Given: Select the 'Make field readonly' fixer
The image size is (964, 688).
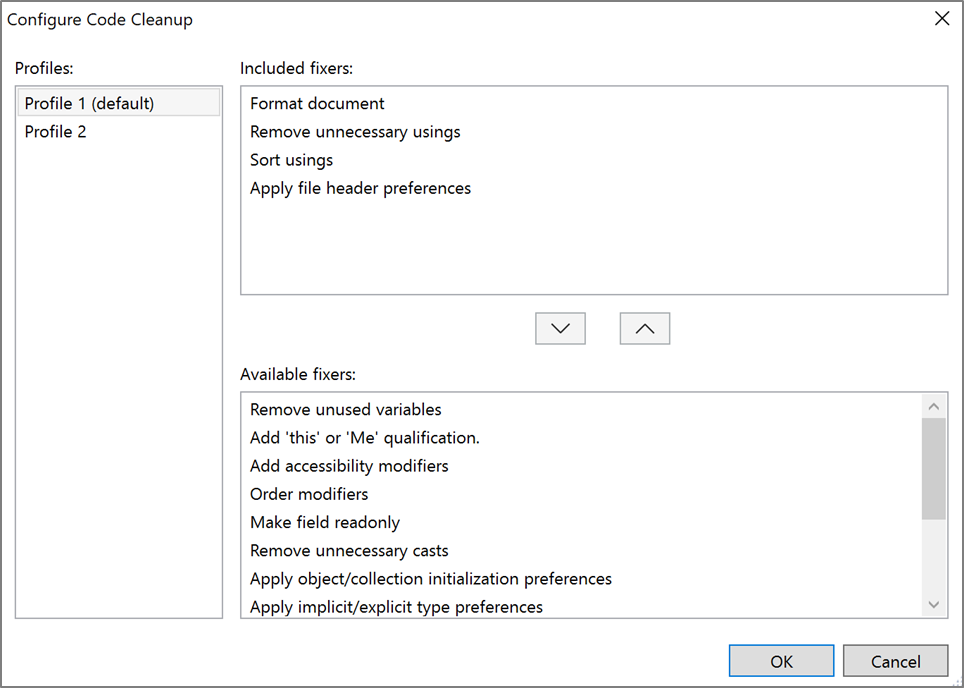Looking at the screenshot, I should point(324,521).
